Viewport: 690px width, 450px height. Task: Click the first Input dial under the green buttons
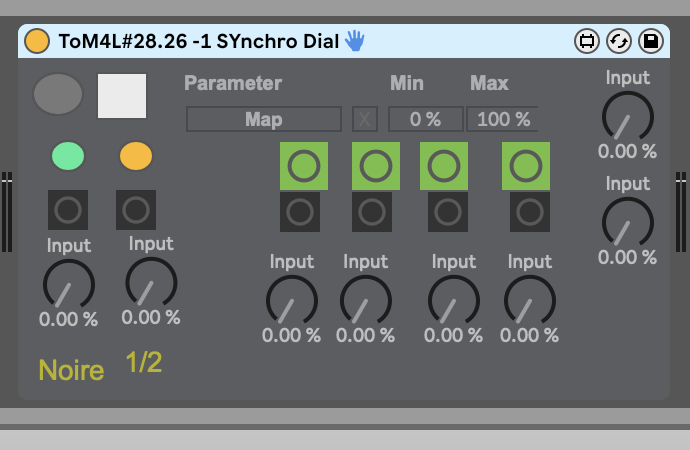point(292,300)
